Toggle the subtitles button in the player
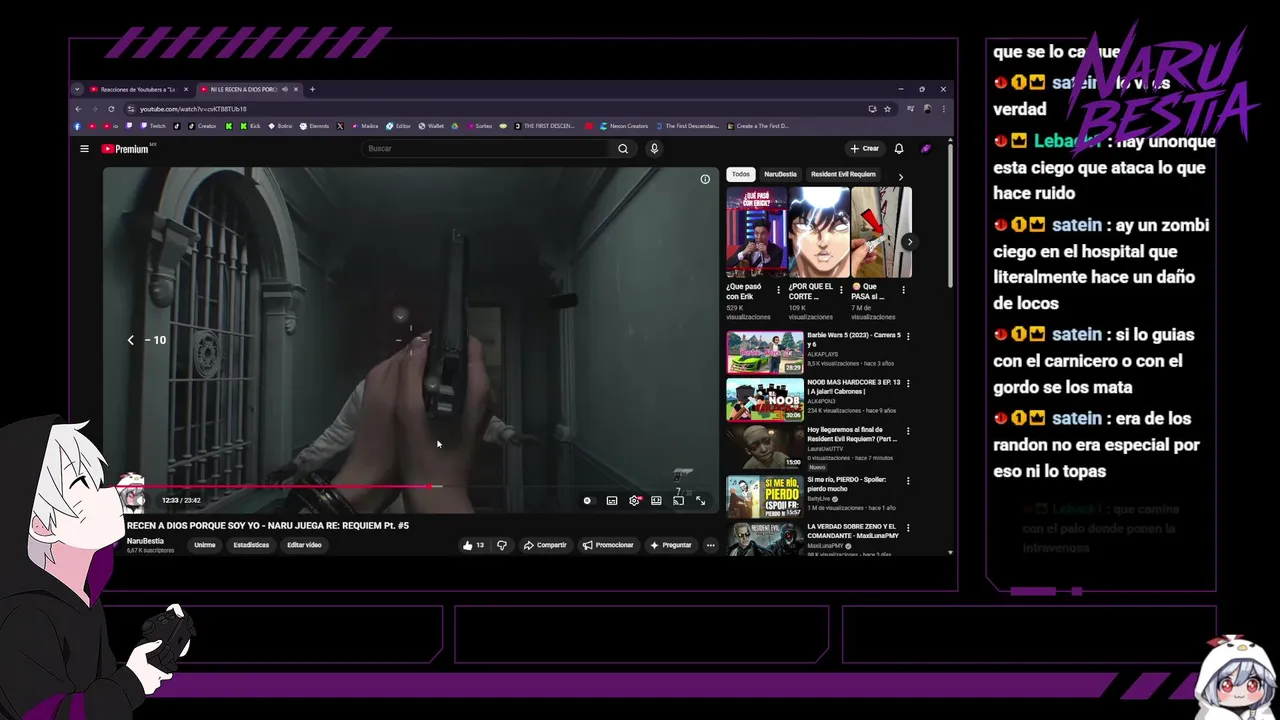 (612, 501)
